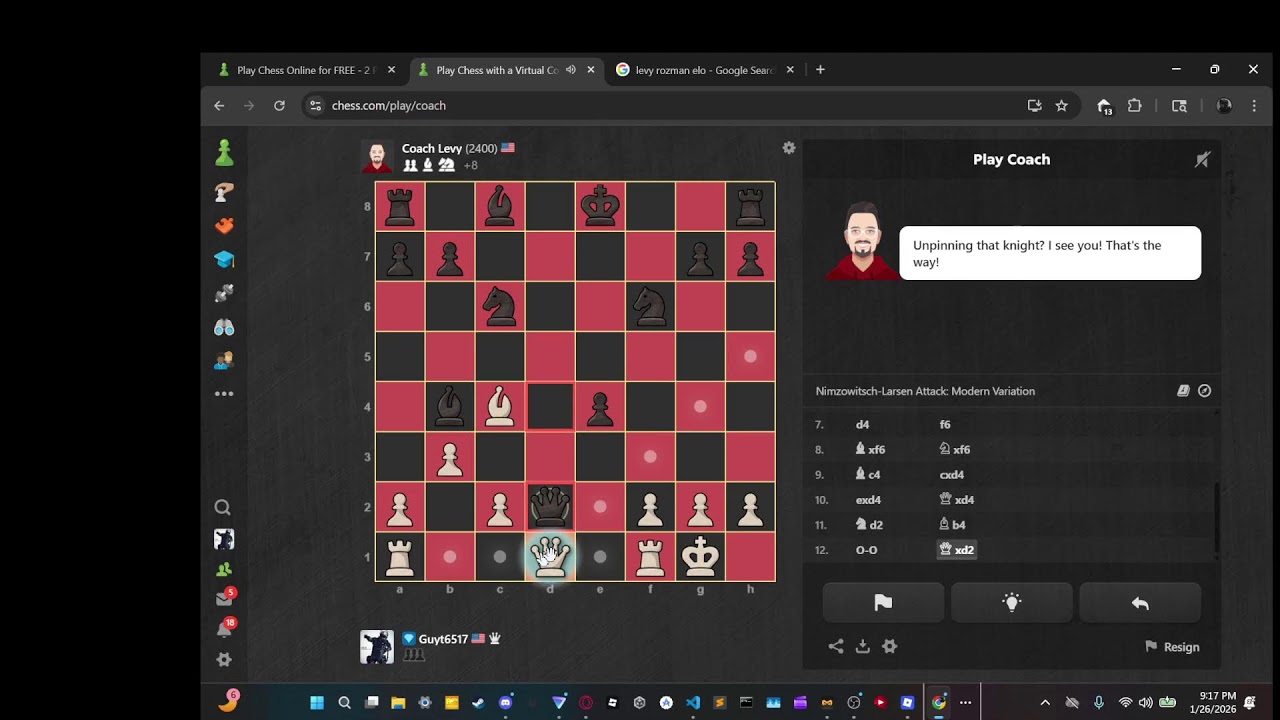Select move 12 O-O in move list
The width and height of the screenshot is (1280, 720).
point(867,550)
